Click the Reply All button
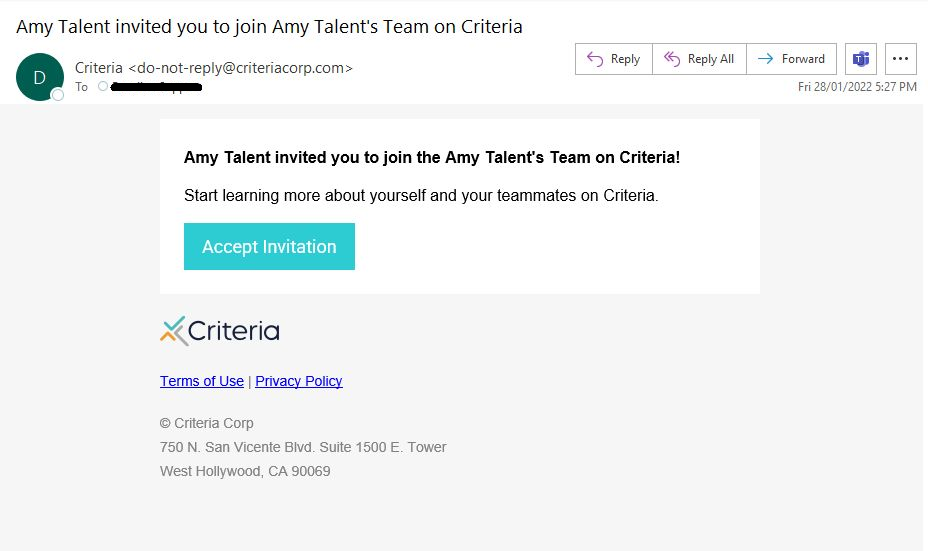This screenshot has height=551, width=928. pyautogui.click(x=699, y=59)
